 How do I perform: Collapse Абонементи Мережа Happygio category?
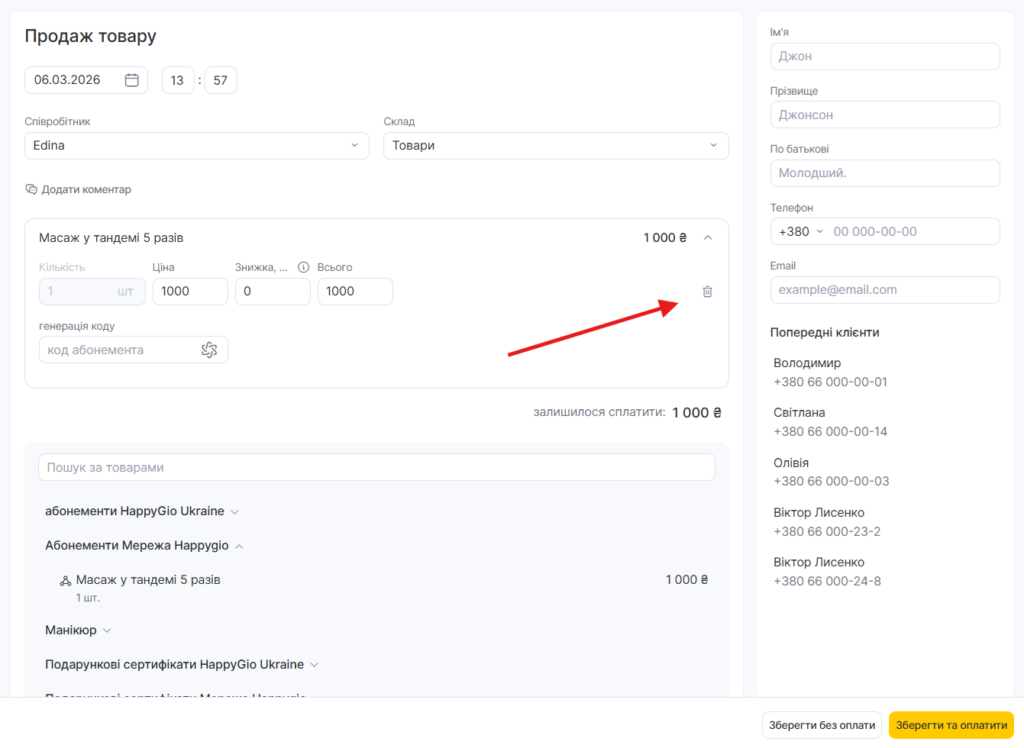239,546
